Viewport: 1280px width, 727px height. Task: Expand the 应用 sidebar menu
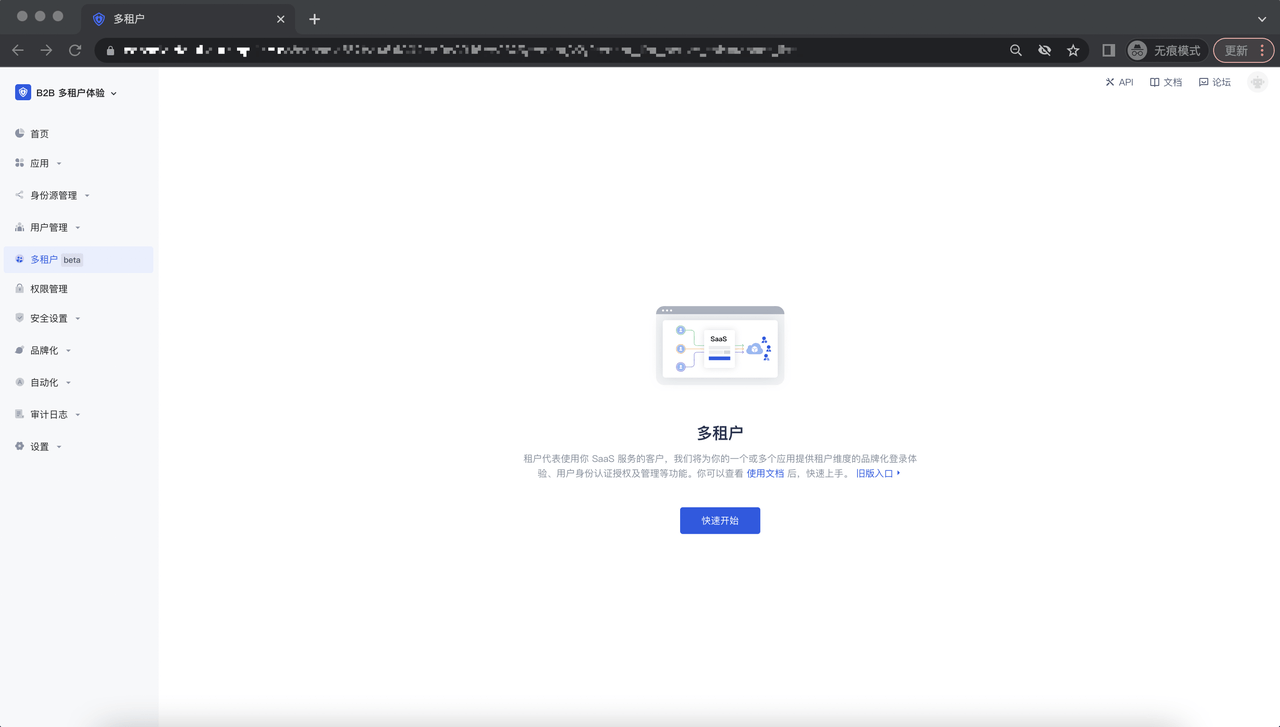[x=45, y=163]
